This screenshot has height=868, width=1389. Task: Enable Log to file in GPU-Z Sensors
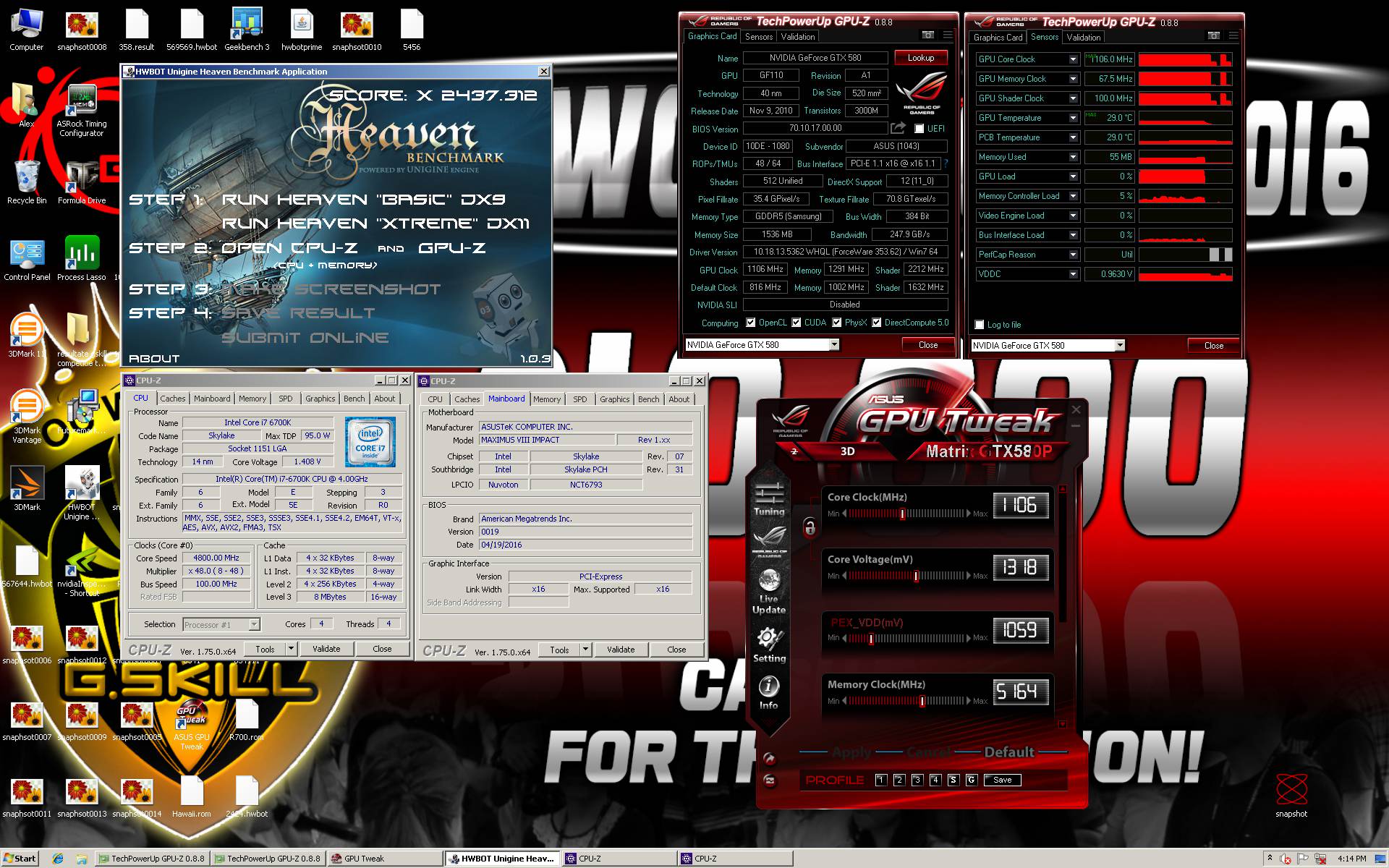point(980,325)
